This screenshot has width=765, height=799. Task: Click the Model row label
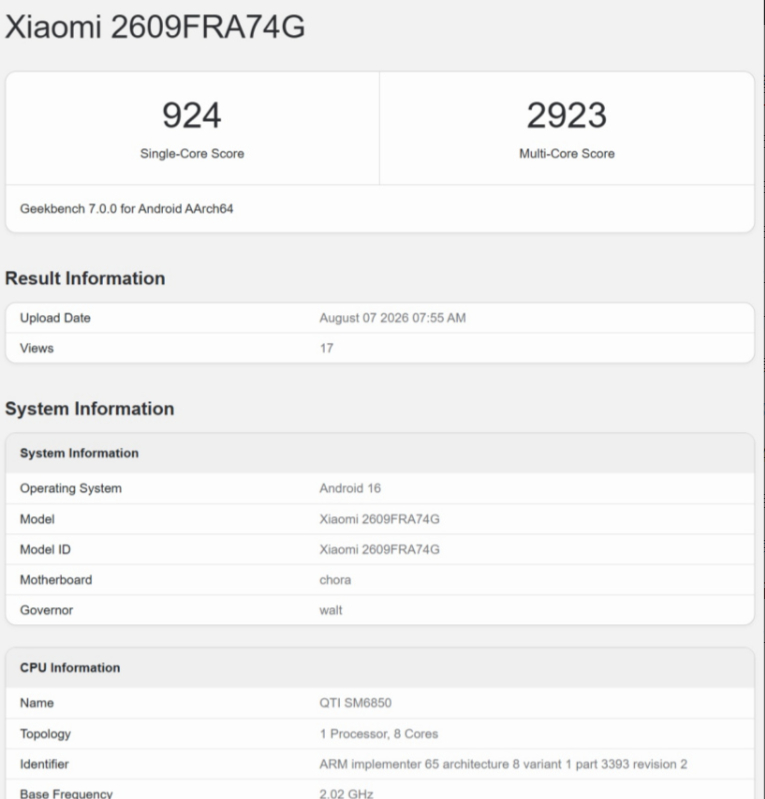point(37,519)
